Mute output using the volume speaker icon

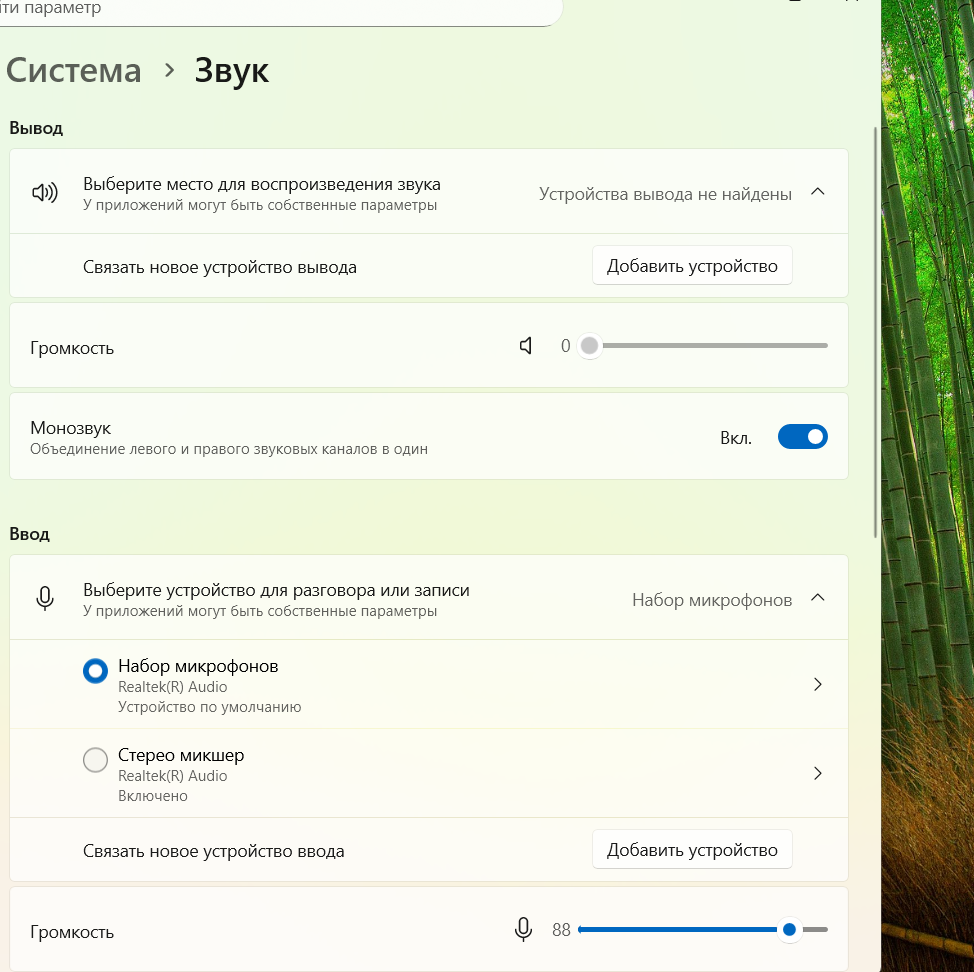pos(526,346)
